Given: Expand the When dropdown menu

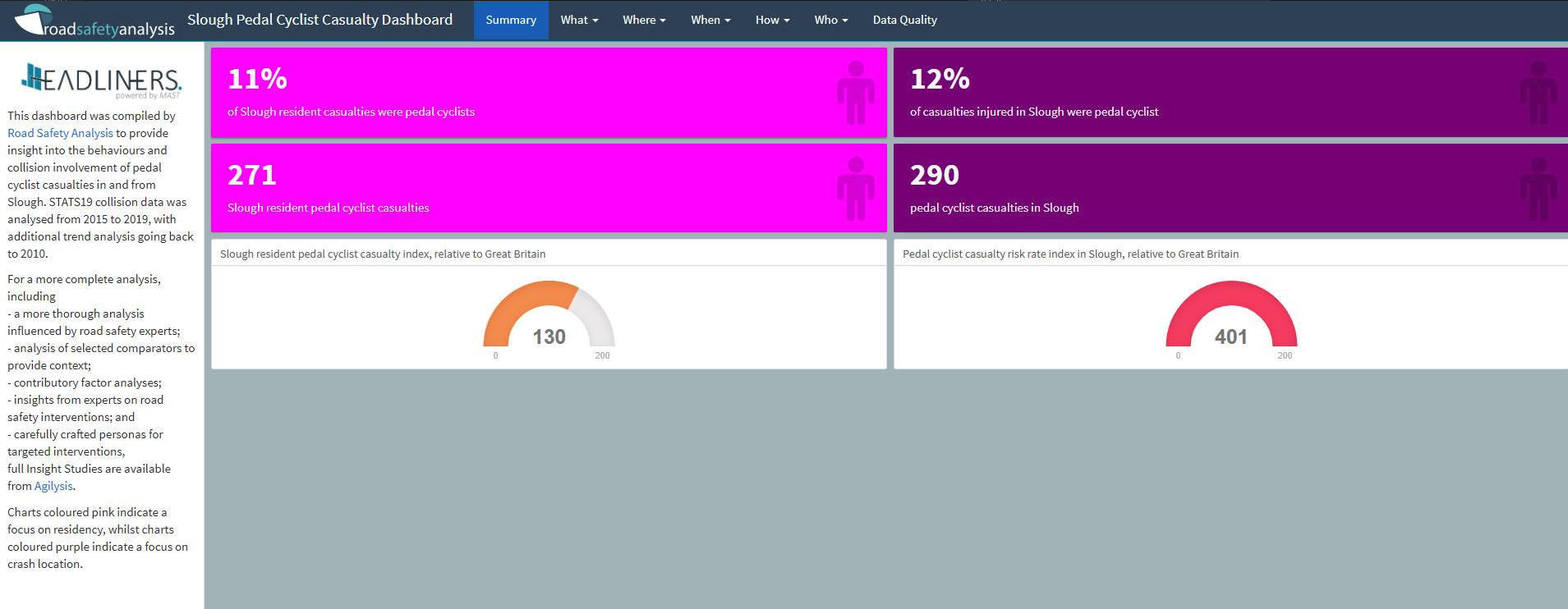Looking at the screenshot, I should [x=710, y=20].
